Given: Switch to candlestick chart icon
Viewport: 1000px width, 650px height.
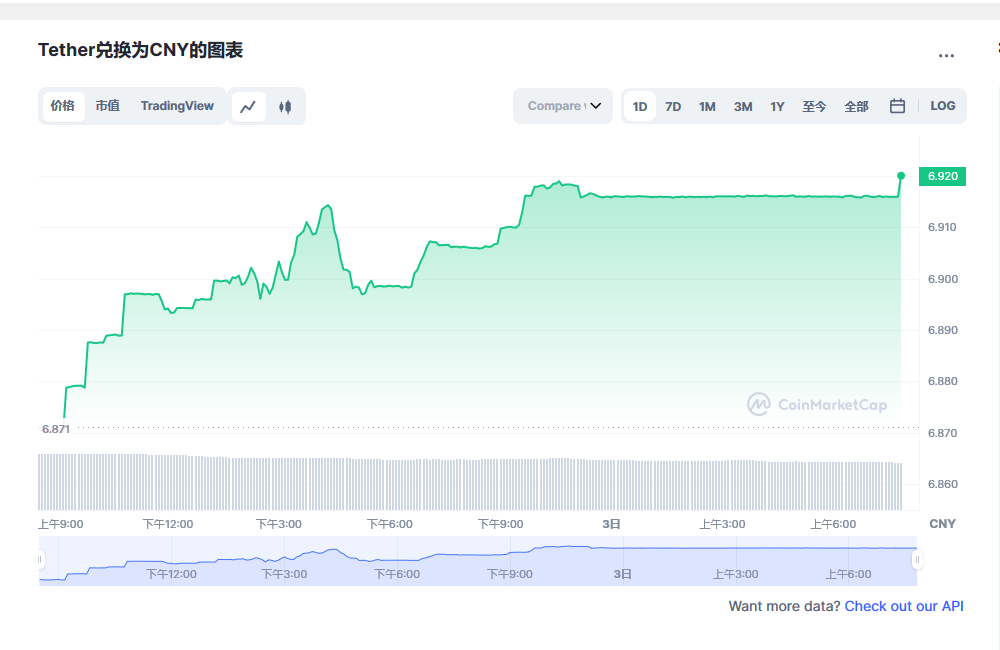Looking at the screenshot, I should [285, 107].
